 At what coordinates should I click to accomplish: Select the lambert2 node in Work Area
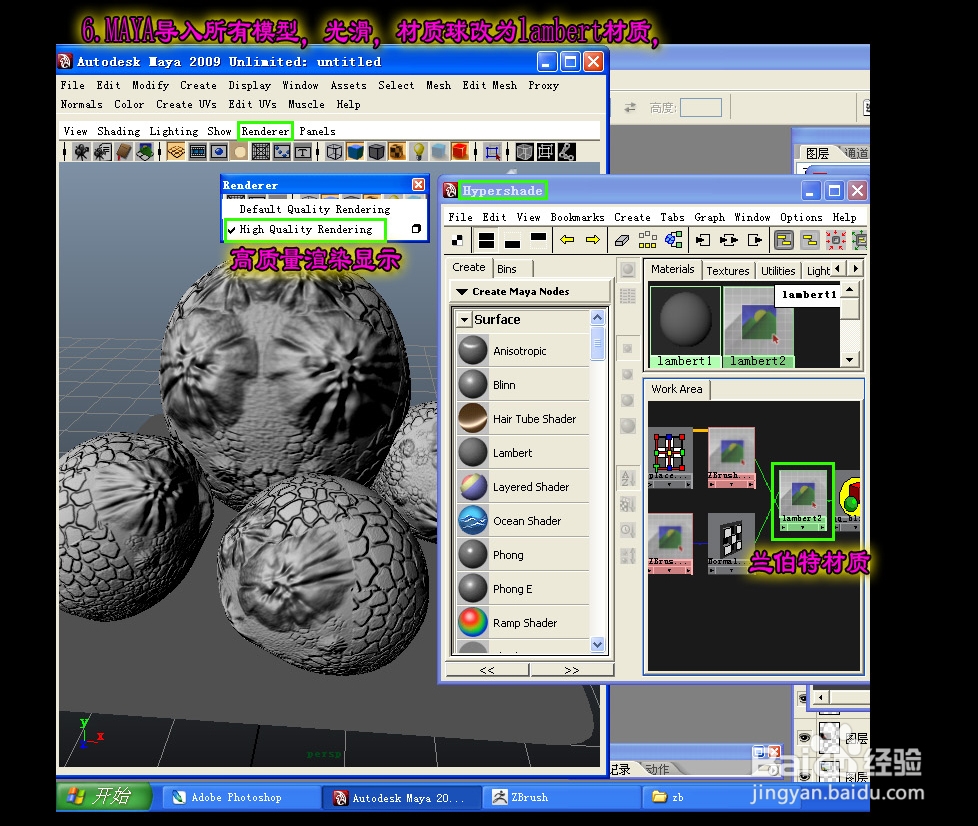(x=802, y=500)
